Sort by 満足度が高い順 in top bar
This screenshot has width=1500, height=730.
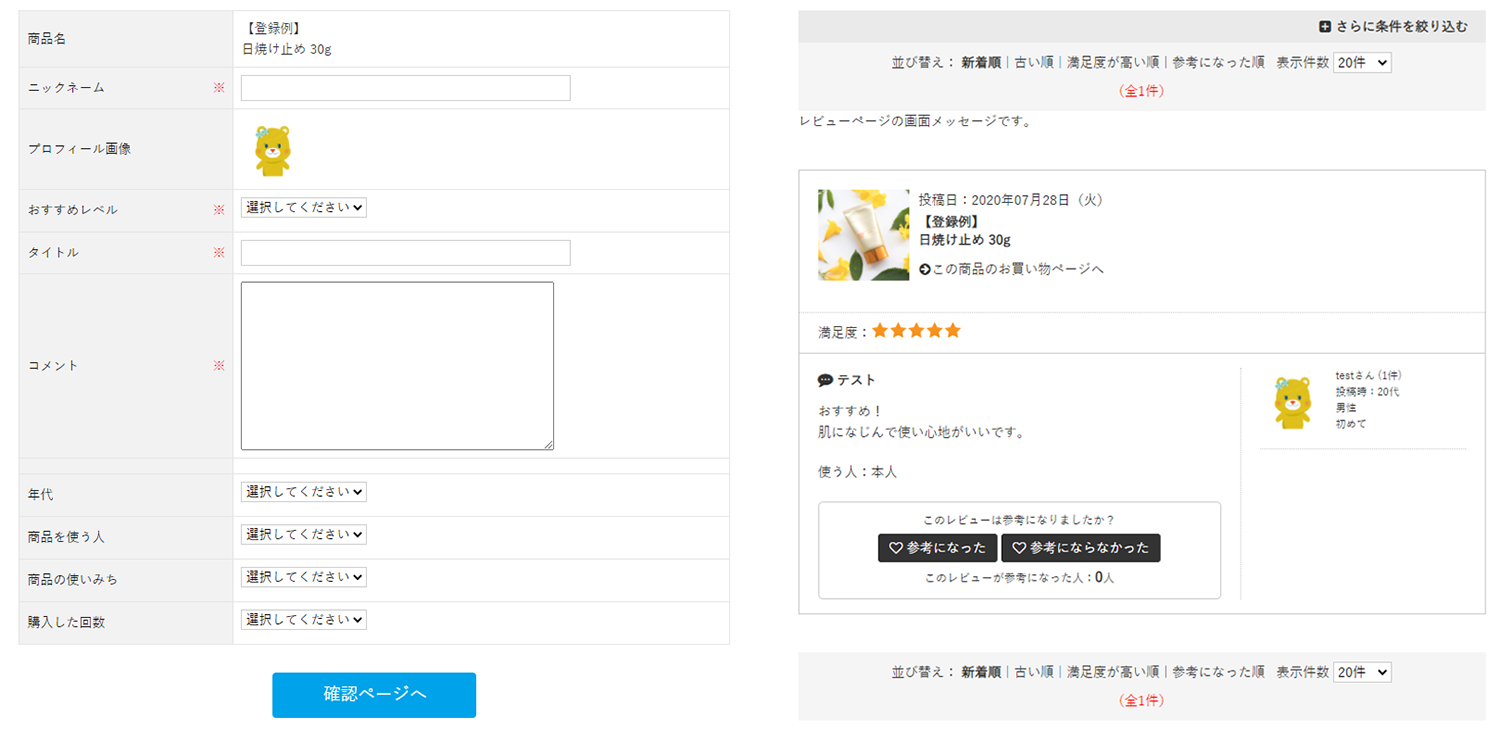1112,63
